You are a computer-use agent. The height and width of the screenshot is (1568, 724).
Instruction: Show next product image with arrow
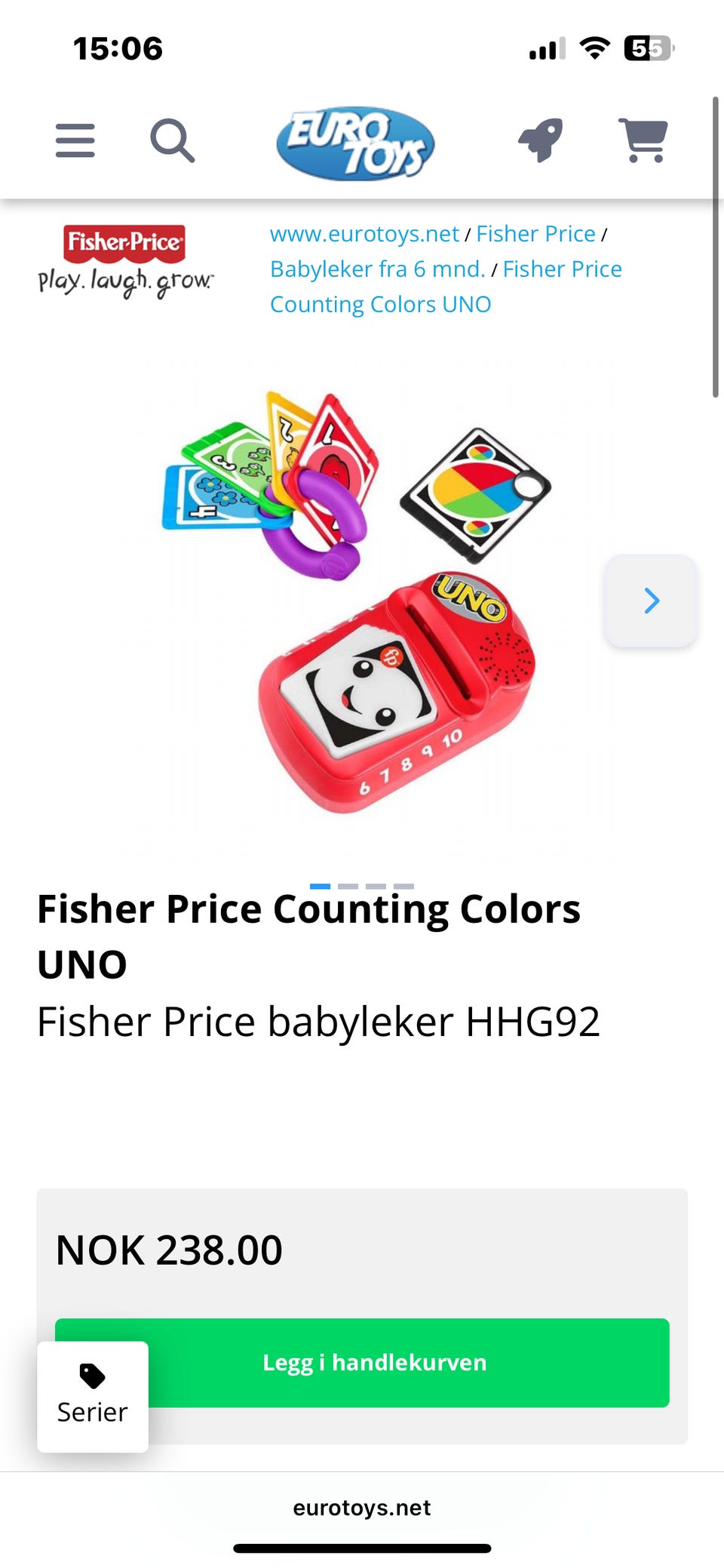pos(652,601)
